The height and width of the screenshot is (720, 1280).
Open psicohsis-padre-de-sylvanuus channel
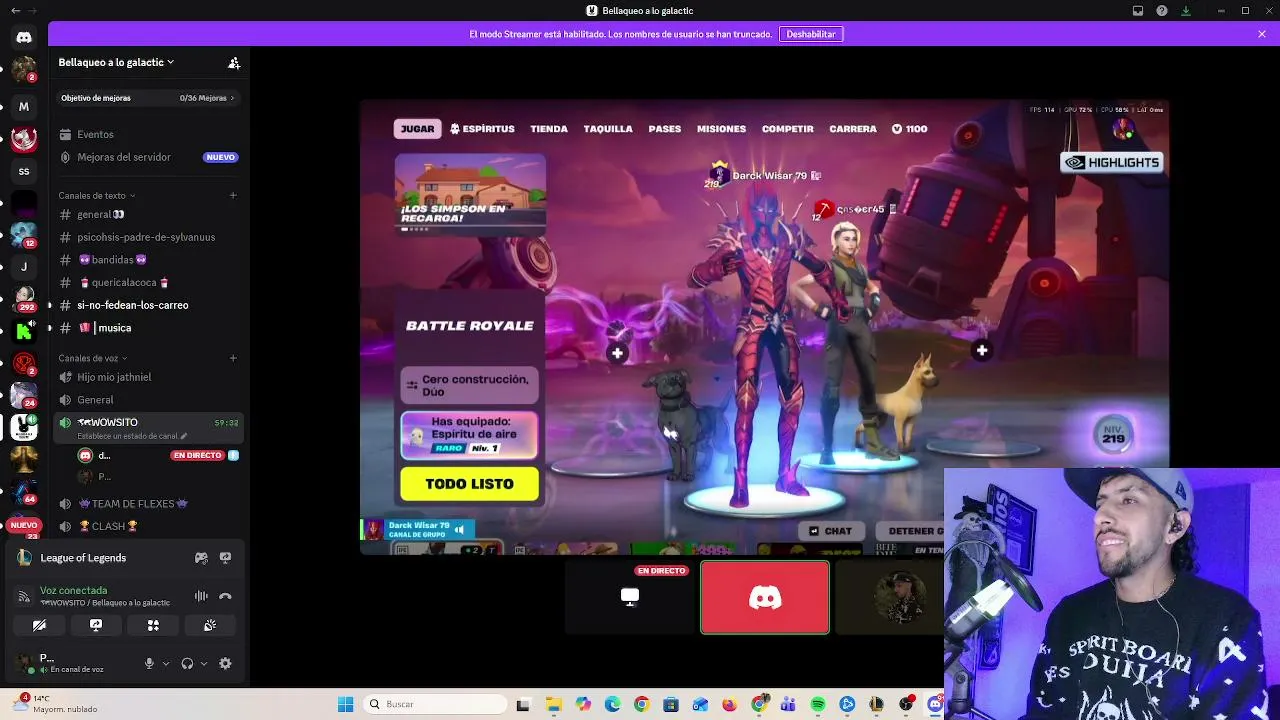(149, 237)
